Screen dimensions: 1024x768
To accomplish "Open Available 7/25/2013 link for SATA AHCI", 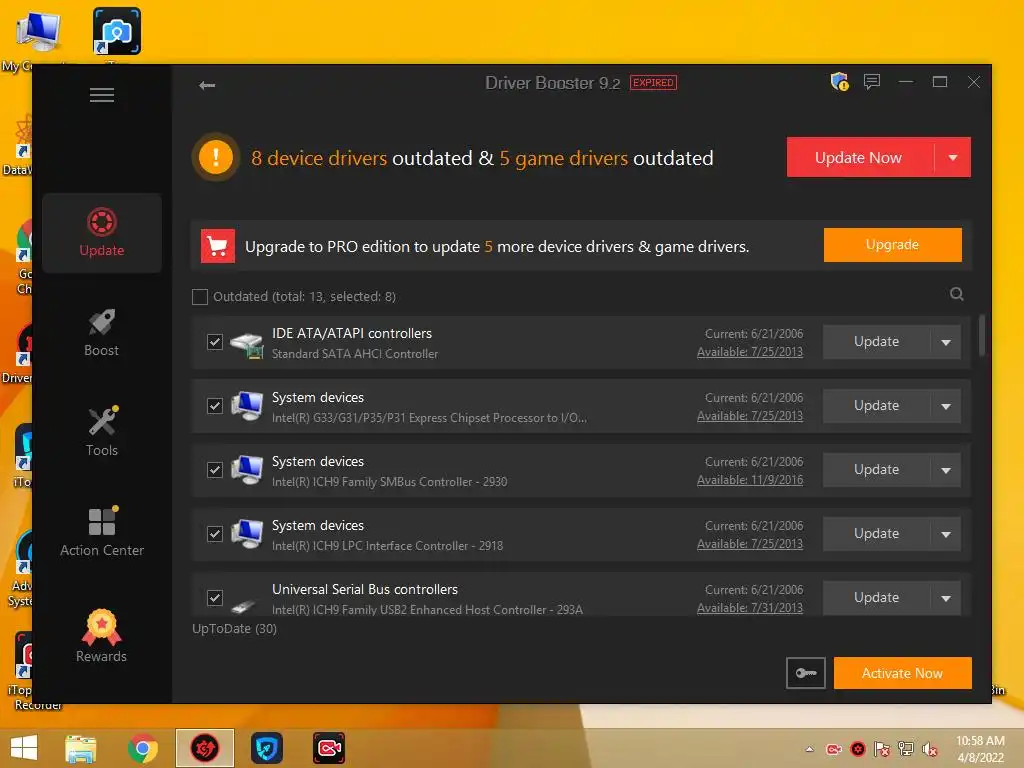I will [750, 352].
